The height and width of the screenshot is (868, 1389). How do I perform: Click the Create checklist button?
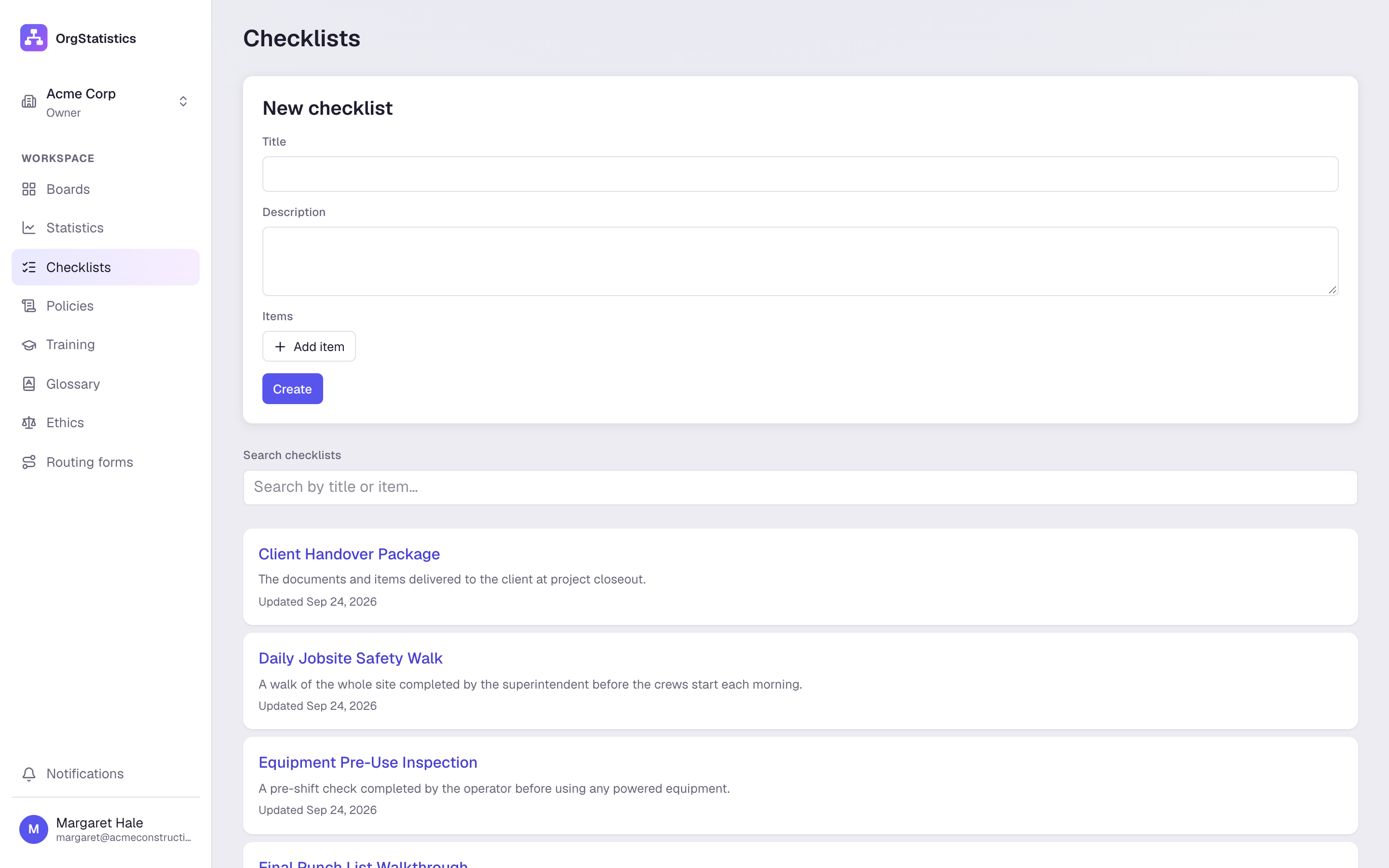pos(293,389)
